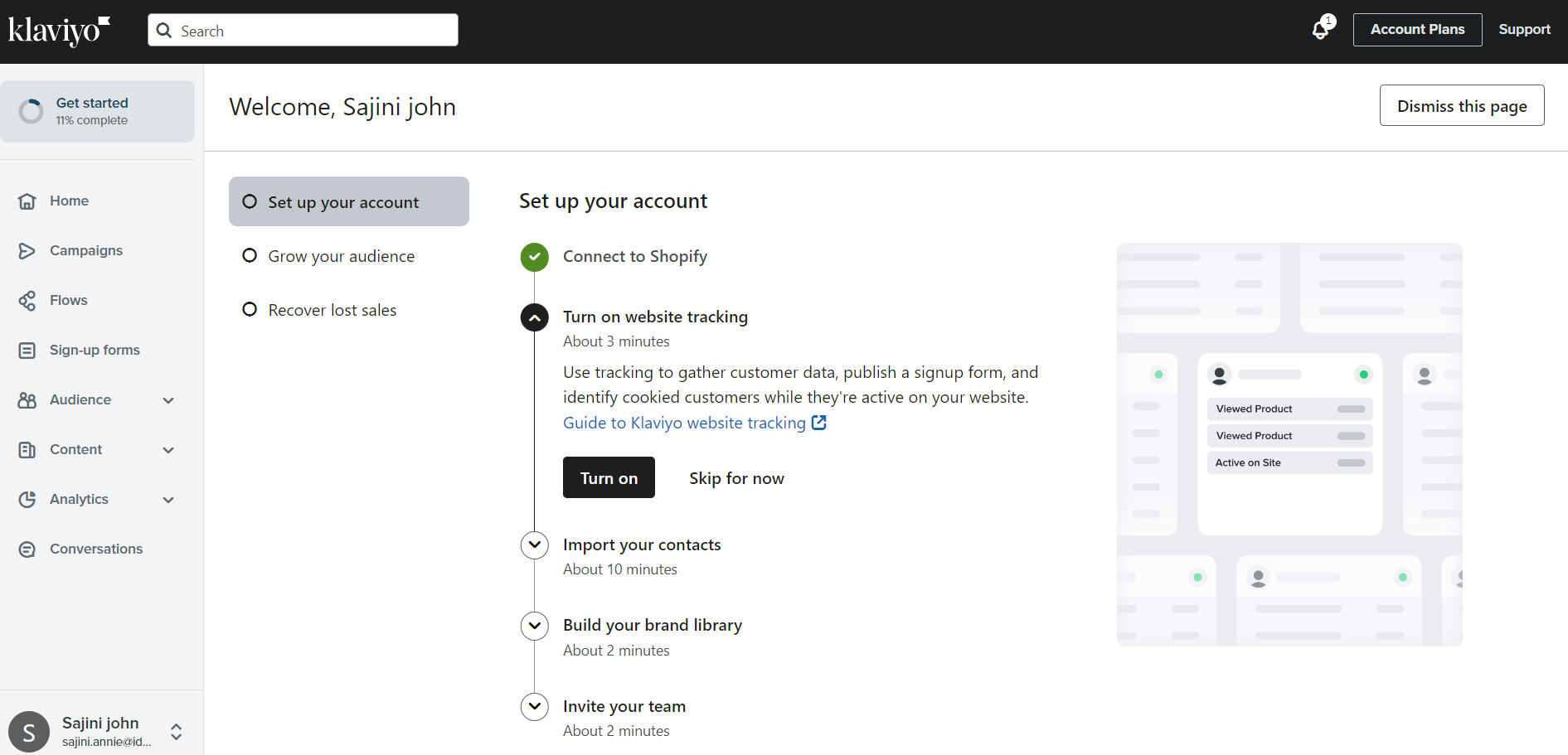Click the Build your brand library title

653,625
